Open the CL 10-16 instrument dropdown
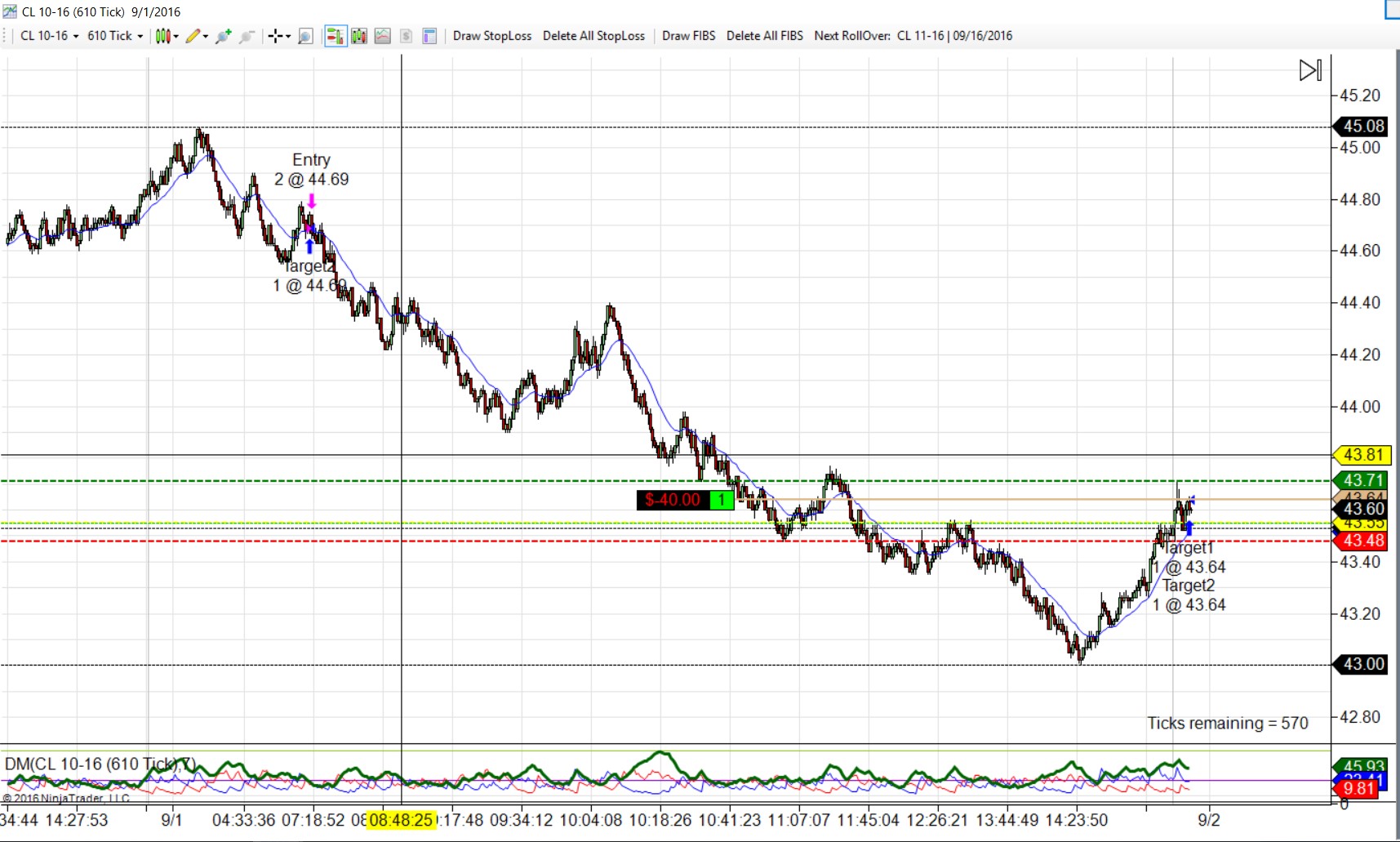 pyautogui.click(x=49, y=36)
